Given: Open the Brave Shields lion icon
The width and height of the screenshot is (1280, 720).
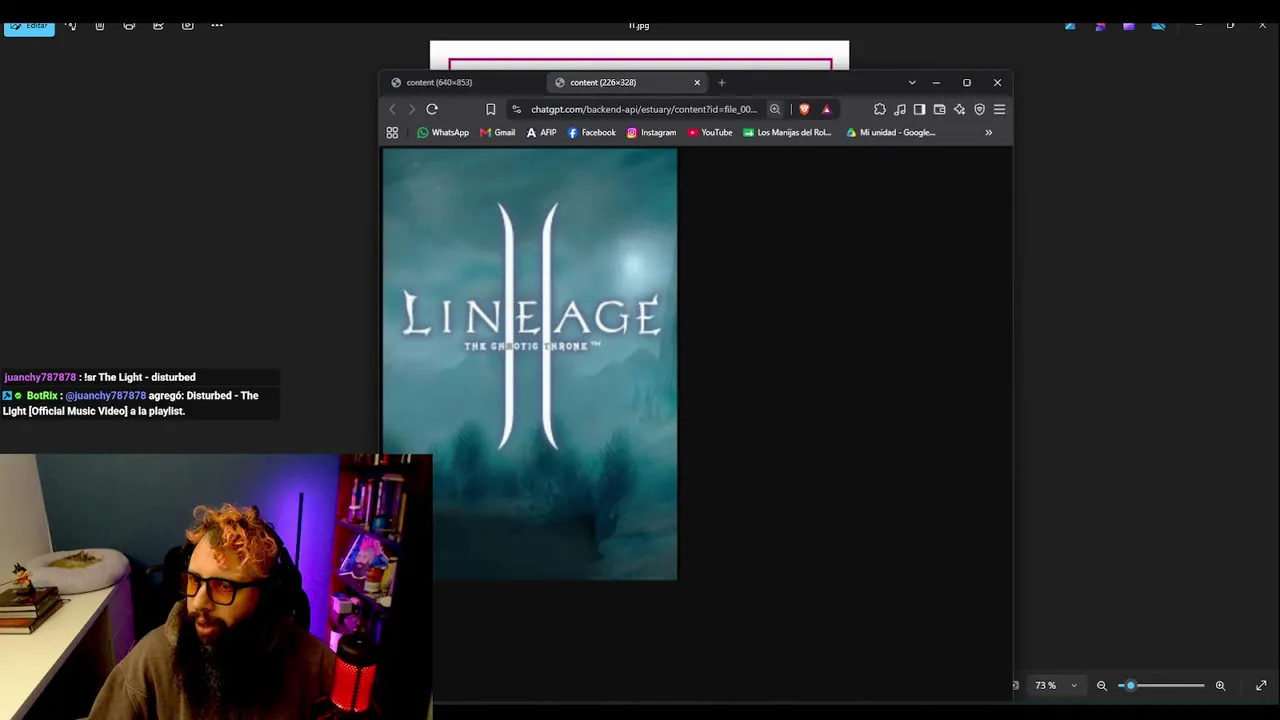Looking at the screenshot, I should [804, 109].
